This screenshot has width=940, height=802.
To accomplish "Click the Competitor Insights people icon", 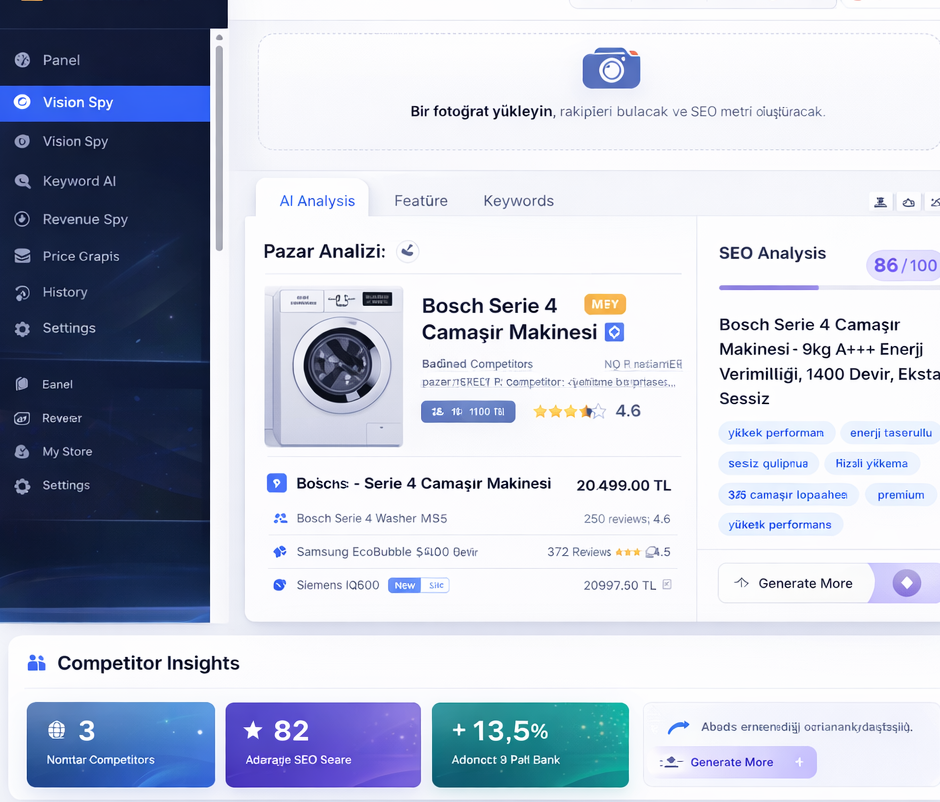I will coord(37,663).
